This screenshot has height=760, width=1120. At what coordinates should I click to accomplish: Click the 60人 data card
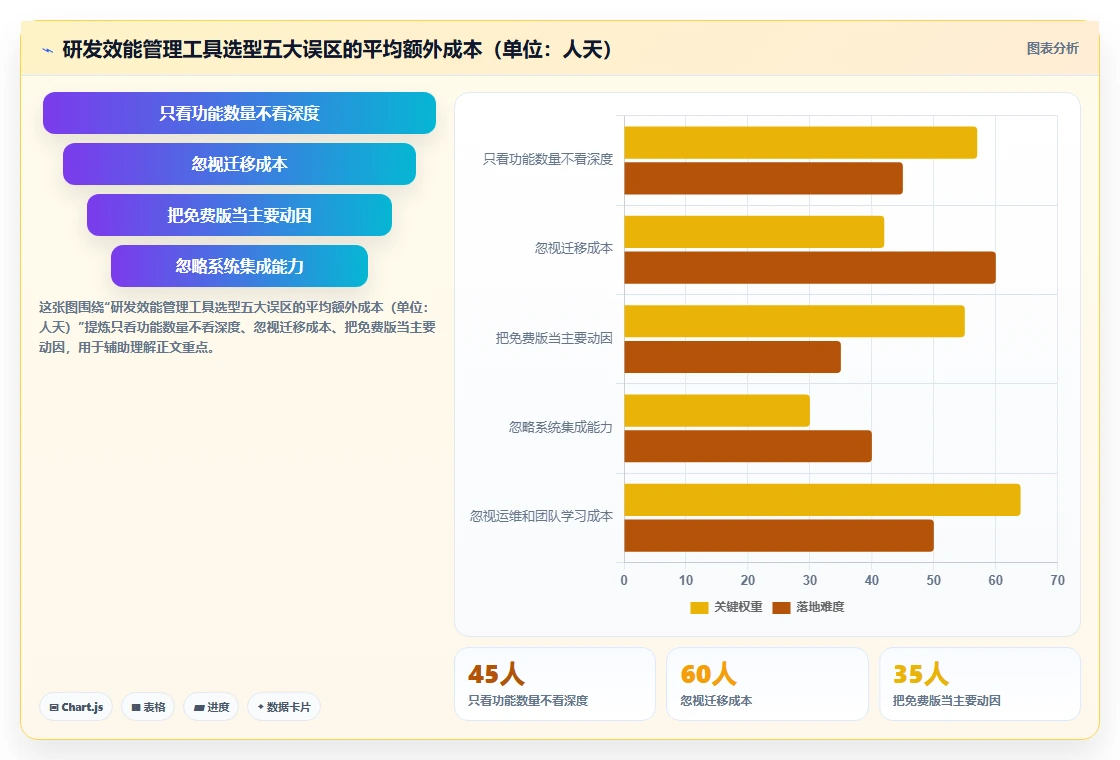[x=767, y=684]
